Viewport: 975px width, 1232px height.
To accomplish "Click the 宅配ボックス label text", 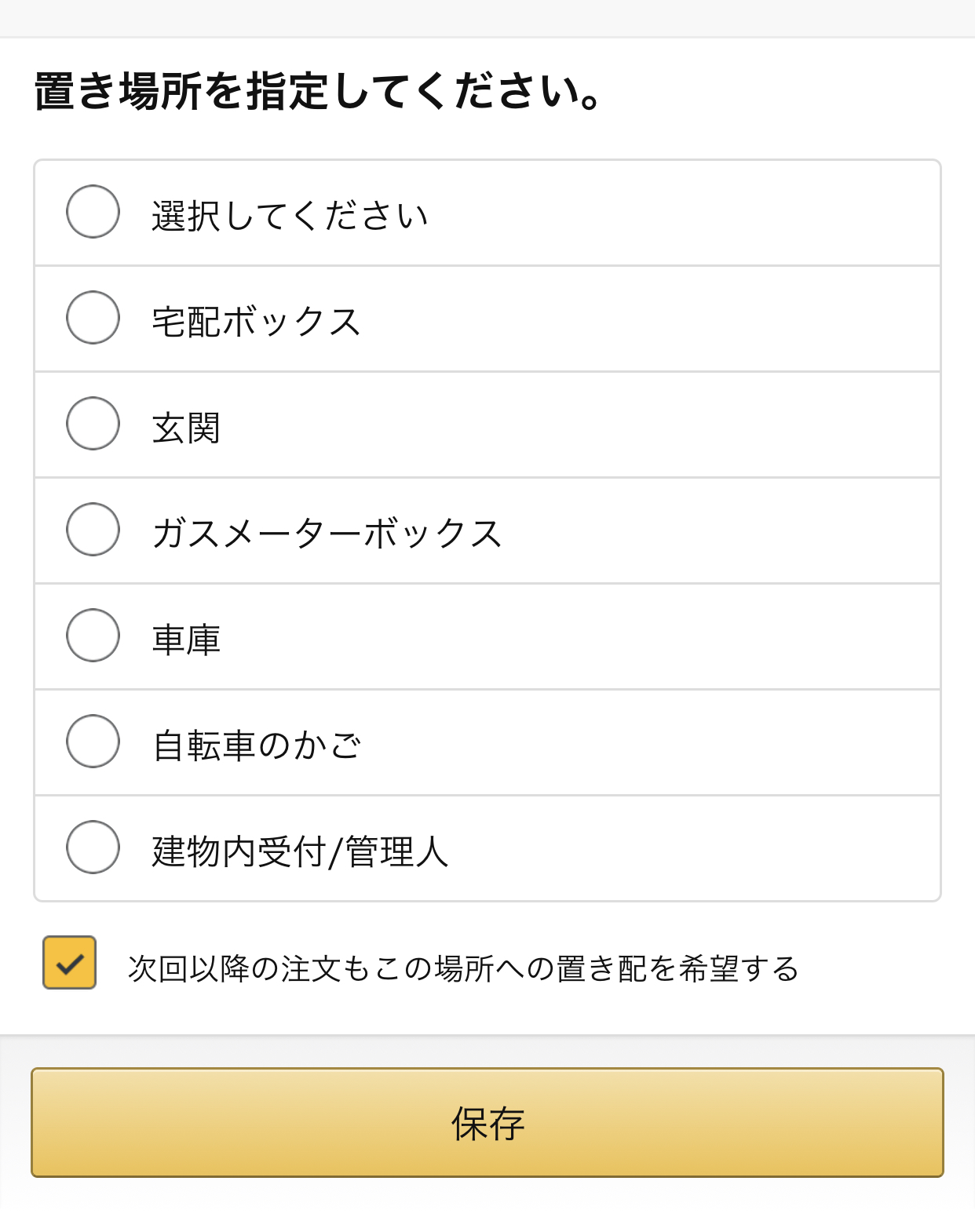I will tap(256, 322).
